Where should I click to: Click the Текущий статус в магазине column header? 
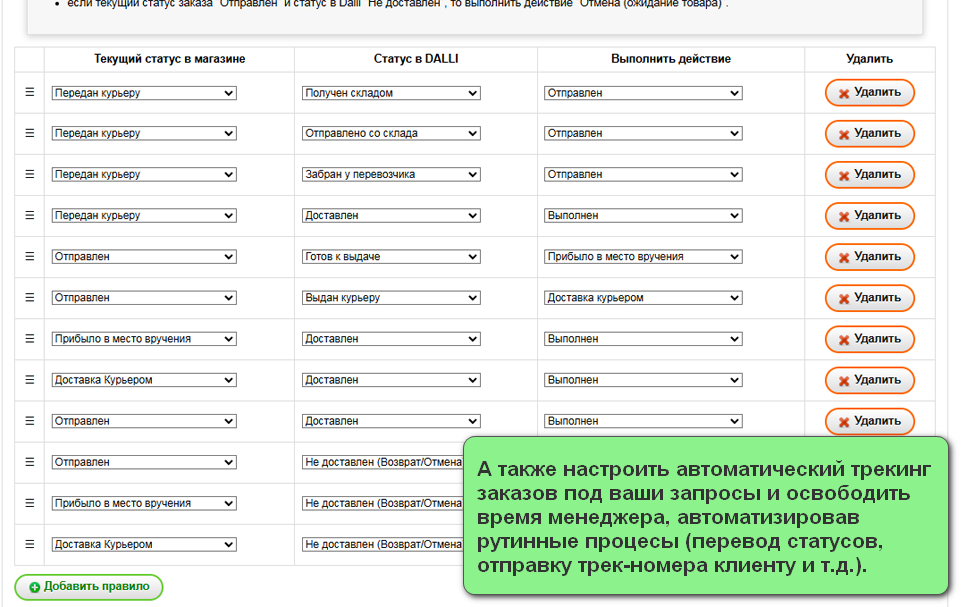pyautogui.click(x=170, y=59)
